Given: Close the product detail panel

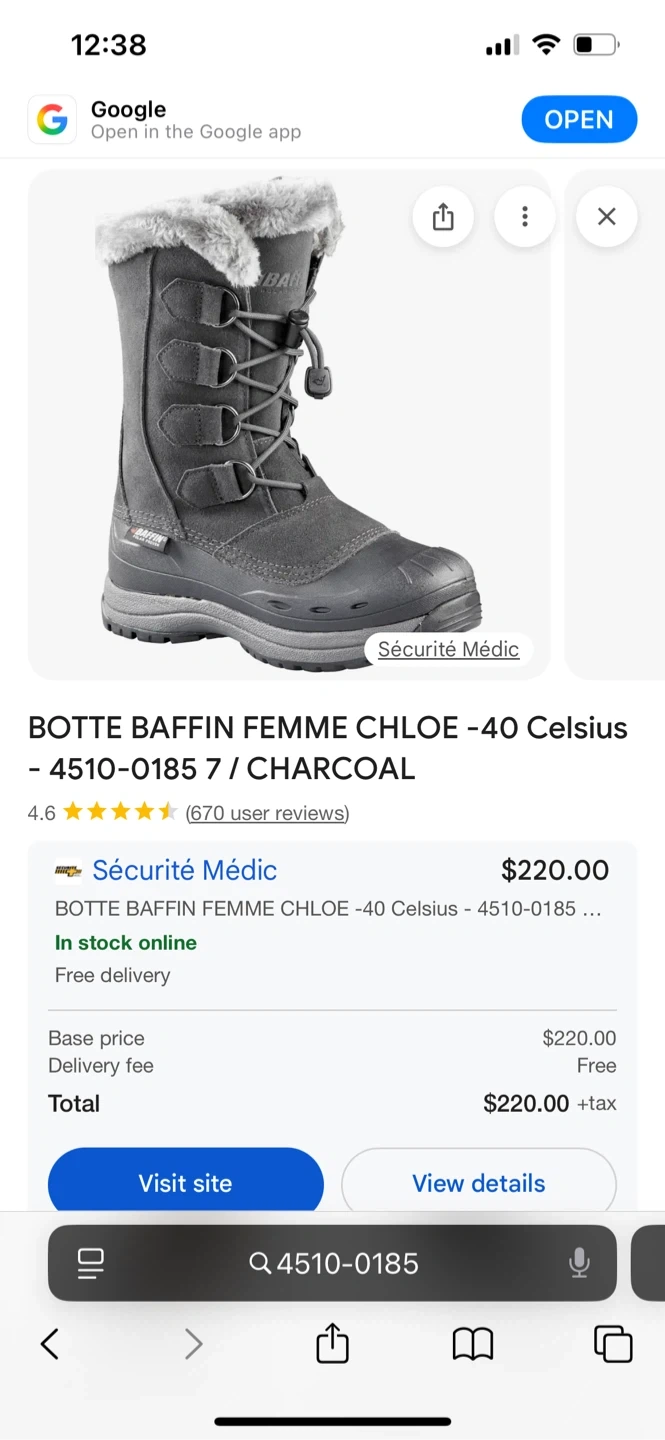Looking at the screenshot, I should (606, 217).
